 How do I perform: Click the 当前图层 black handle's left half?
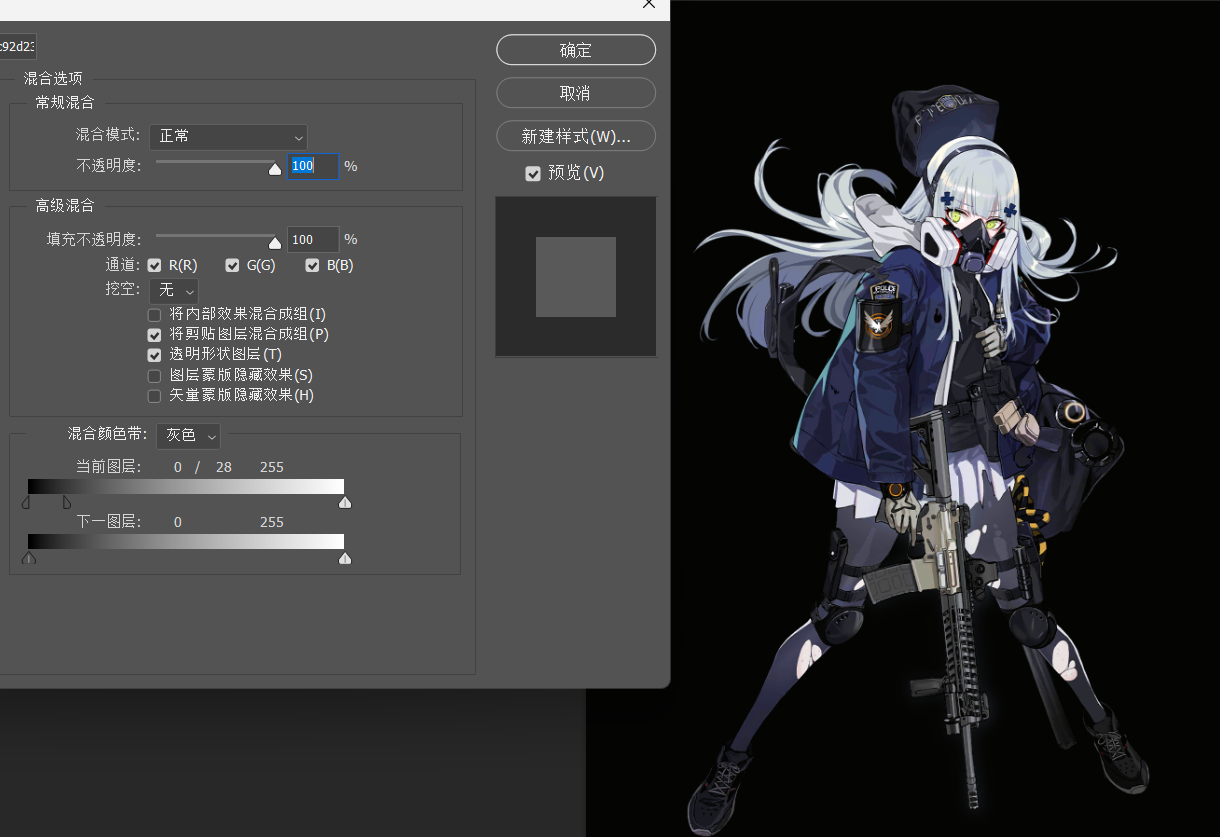coord(26,502)
